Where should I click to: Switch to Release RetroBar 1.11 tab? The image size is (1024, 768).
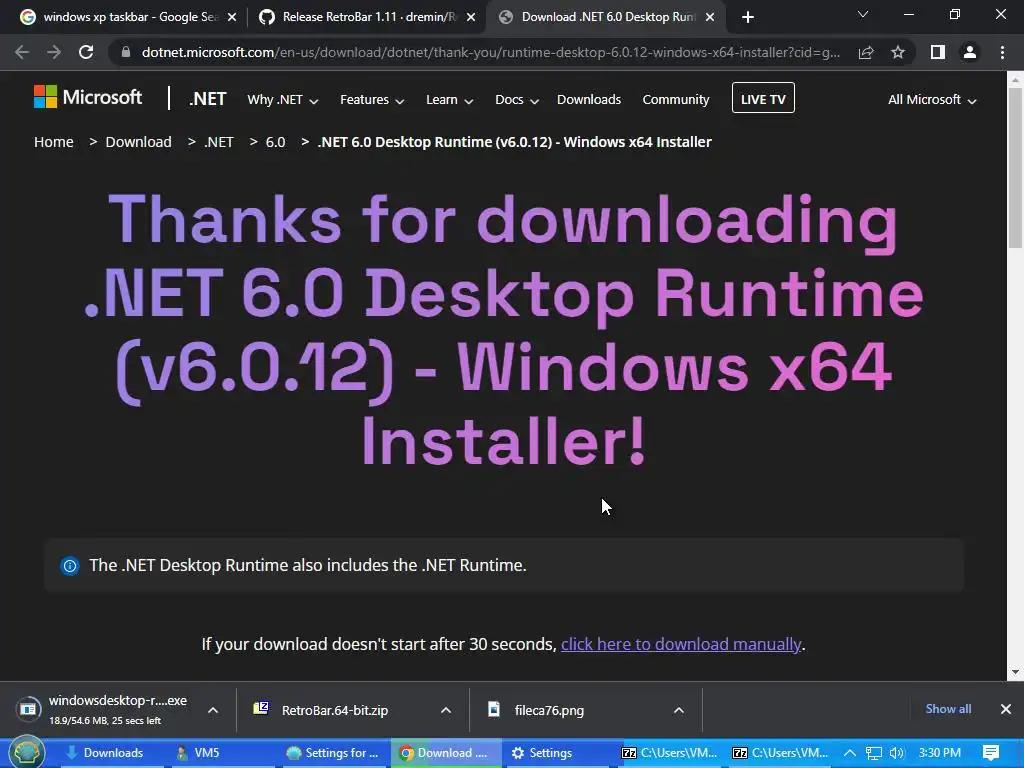[366, 17]
